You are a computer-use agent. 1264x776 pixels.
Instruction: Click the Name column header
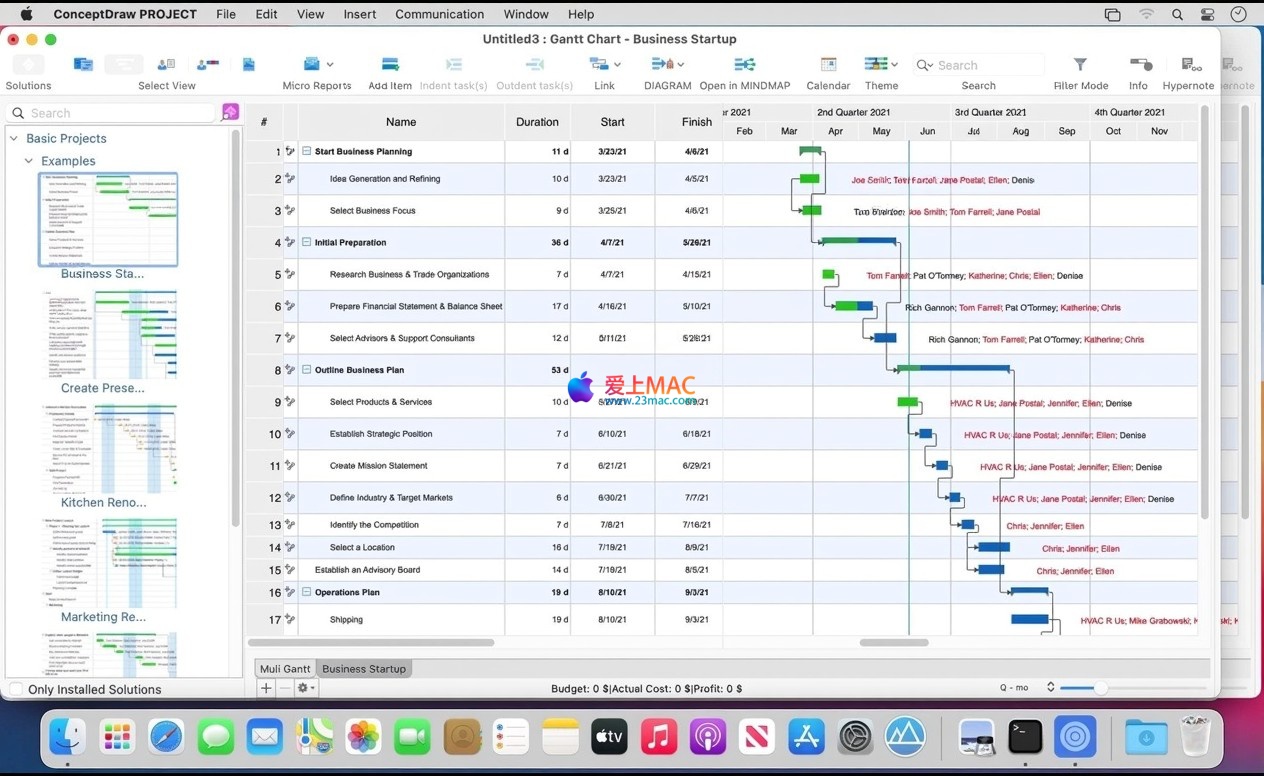(x=400, y=122)
